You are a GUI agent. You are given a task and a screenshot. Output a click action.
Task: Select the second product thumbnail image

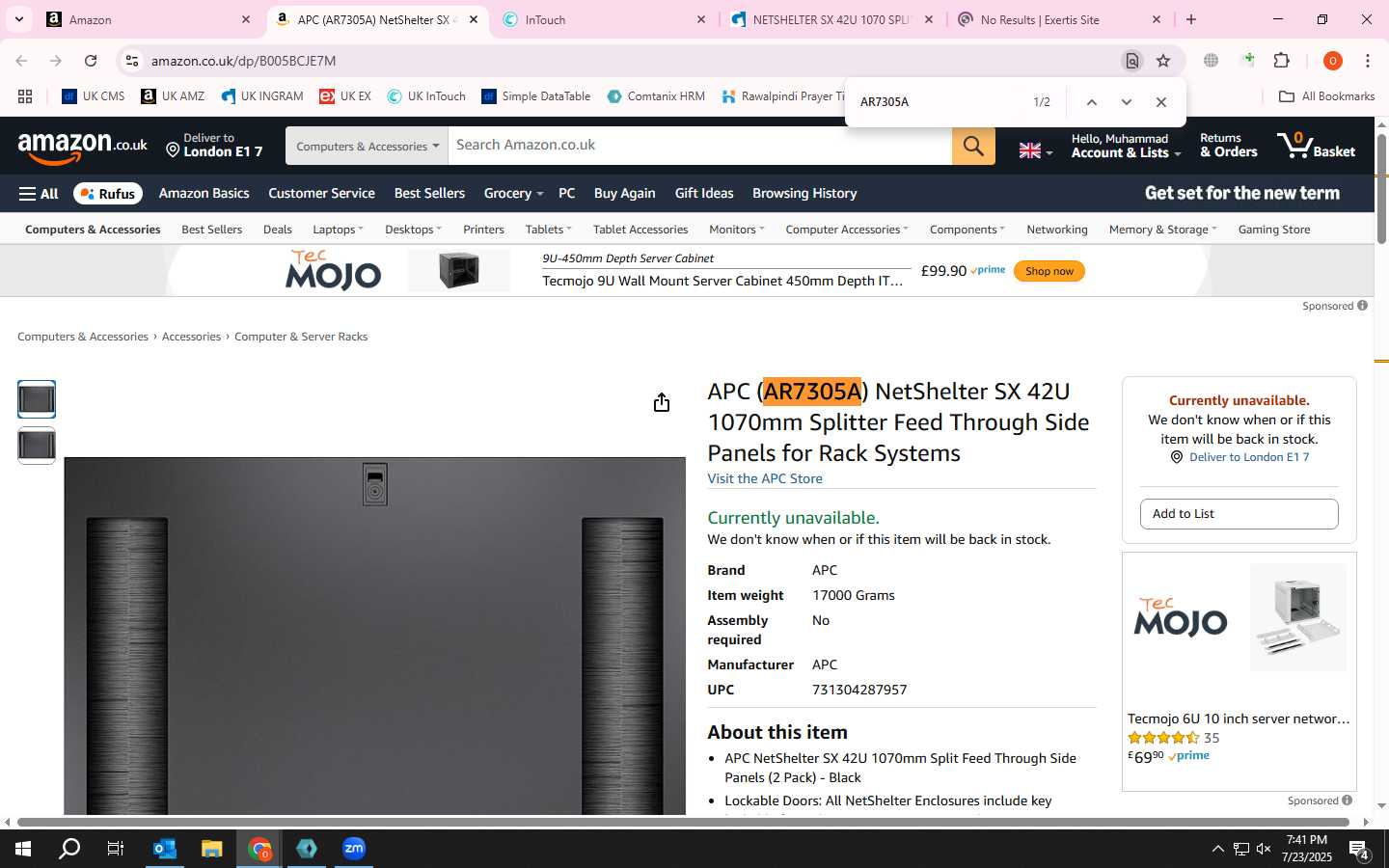click(x=37, y=446)
